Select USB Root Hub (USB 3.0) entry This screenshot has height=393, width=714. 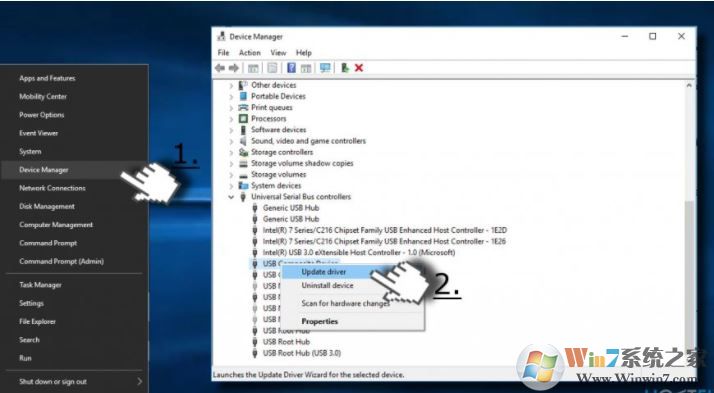click(302, 353)
